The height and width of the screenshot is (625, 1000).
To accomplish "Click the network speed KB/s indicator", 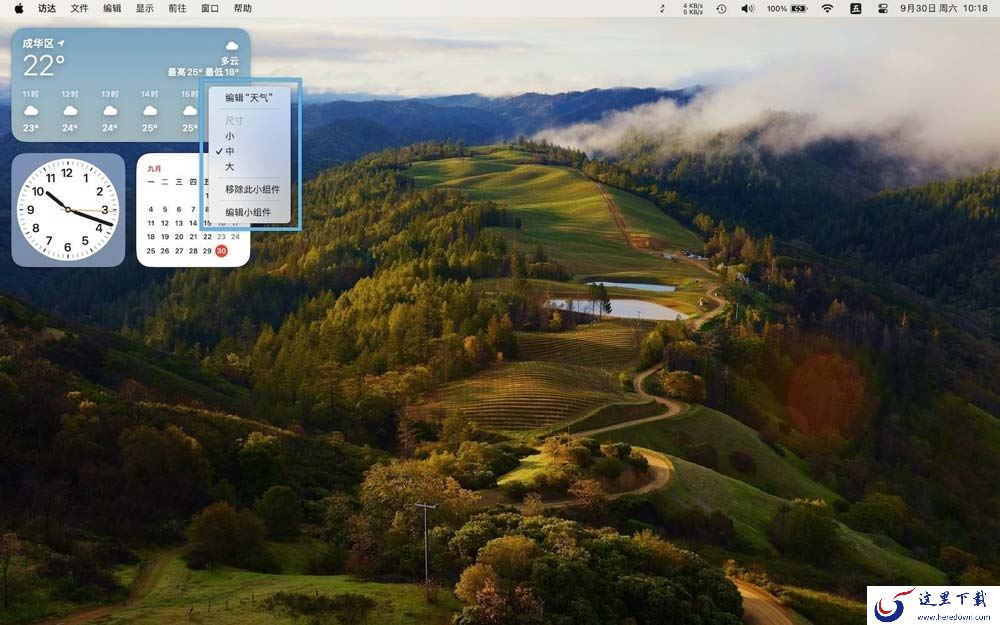I will click(693, 8).
